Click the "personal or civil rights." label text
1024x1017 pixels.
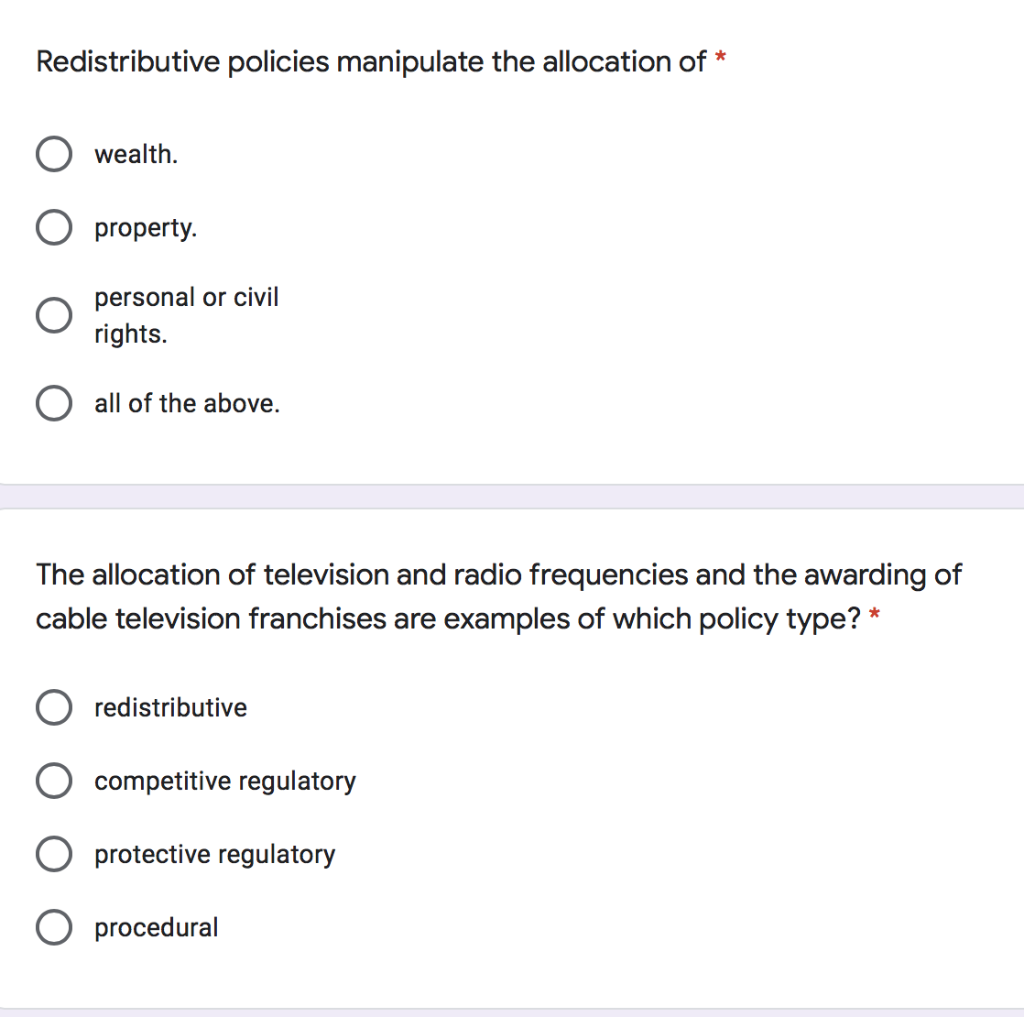tap(186, 315)
